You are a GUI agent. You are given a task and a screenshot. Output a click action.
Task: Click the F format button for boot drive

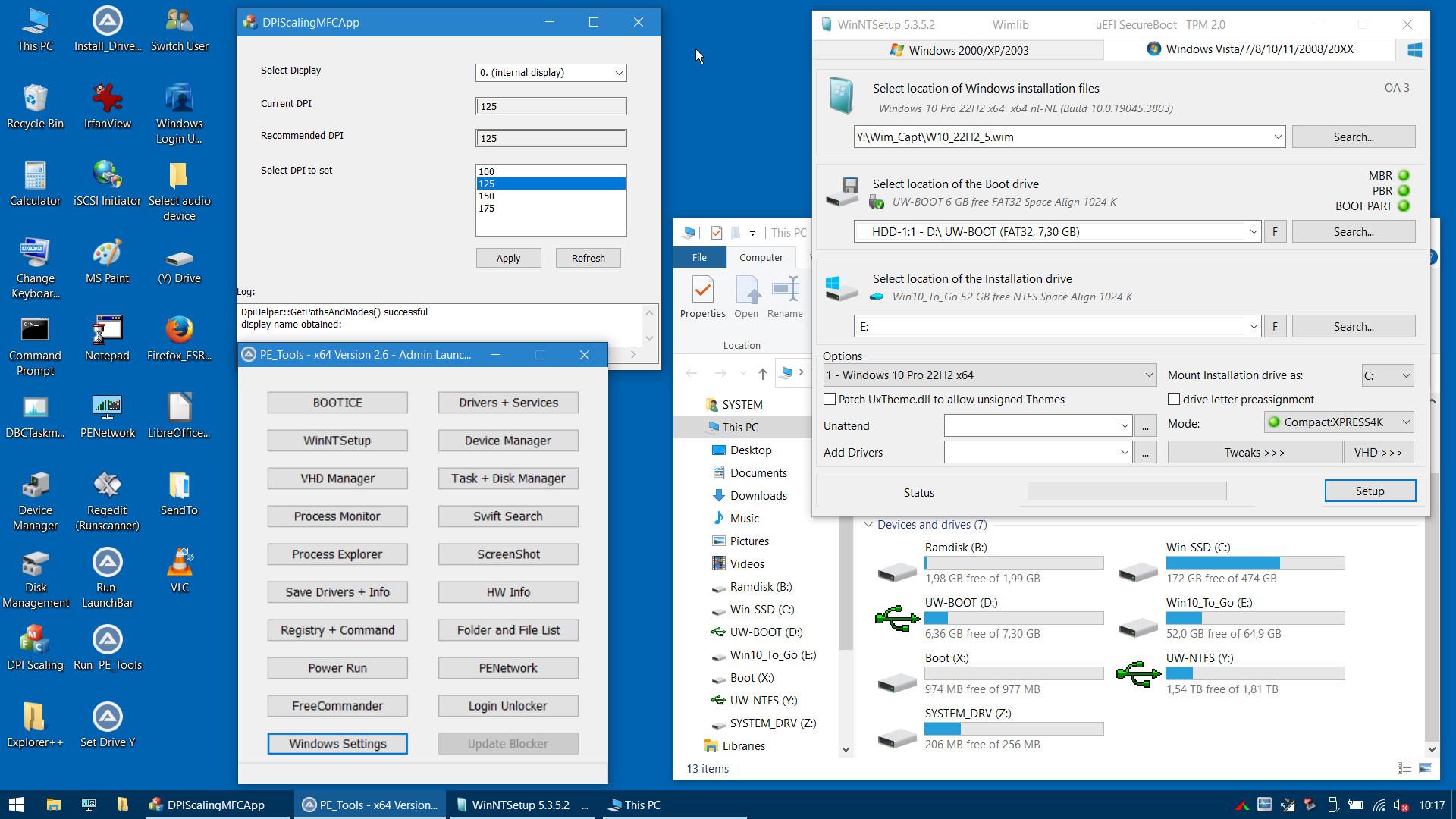(1275, 231)
